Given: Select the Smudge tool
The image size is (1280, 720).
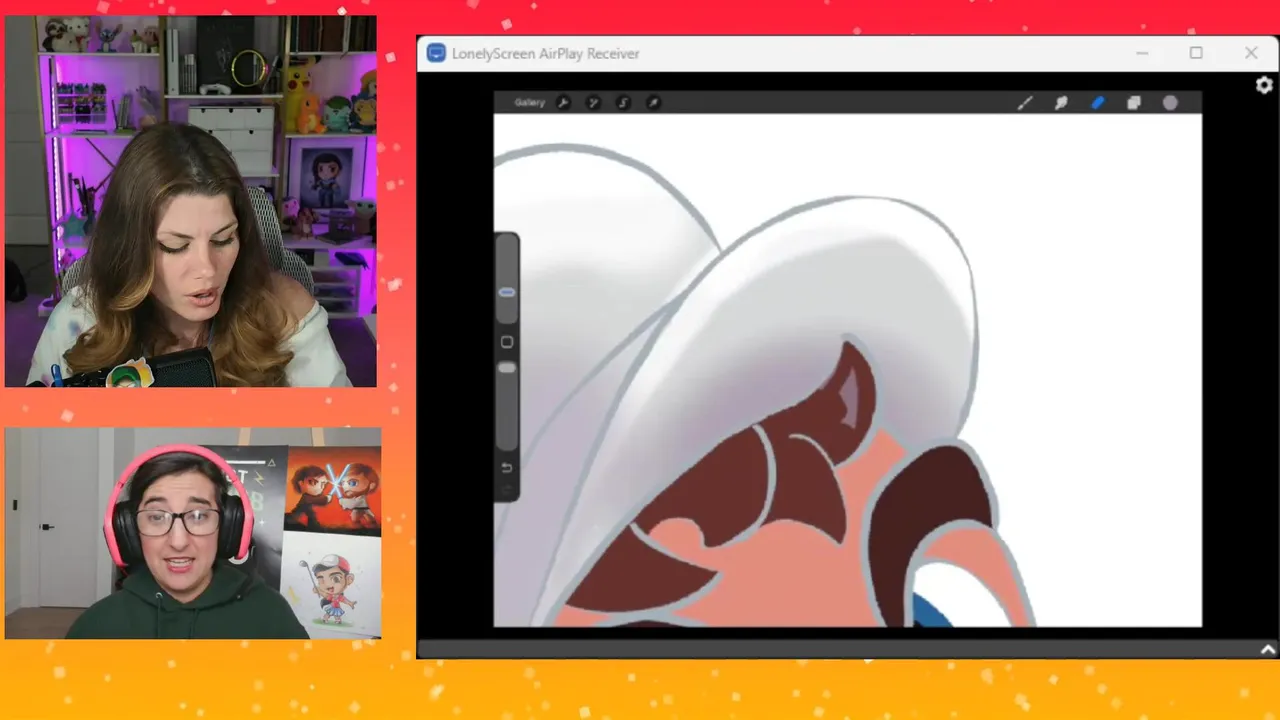Looking at the screenshot, I should 1061,102.
